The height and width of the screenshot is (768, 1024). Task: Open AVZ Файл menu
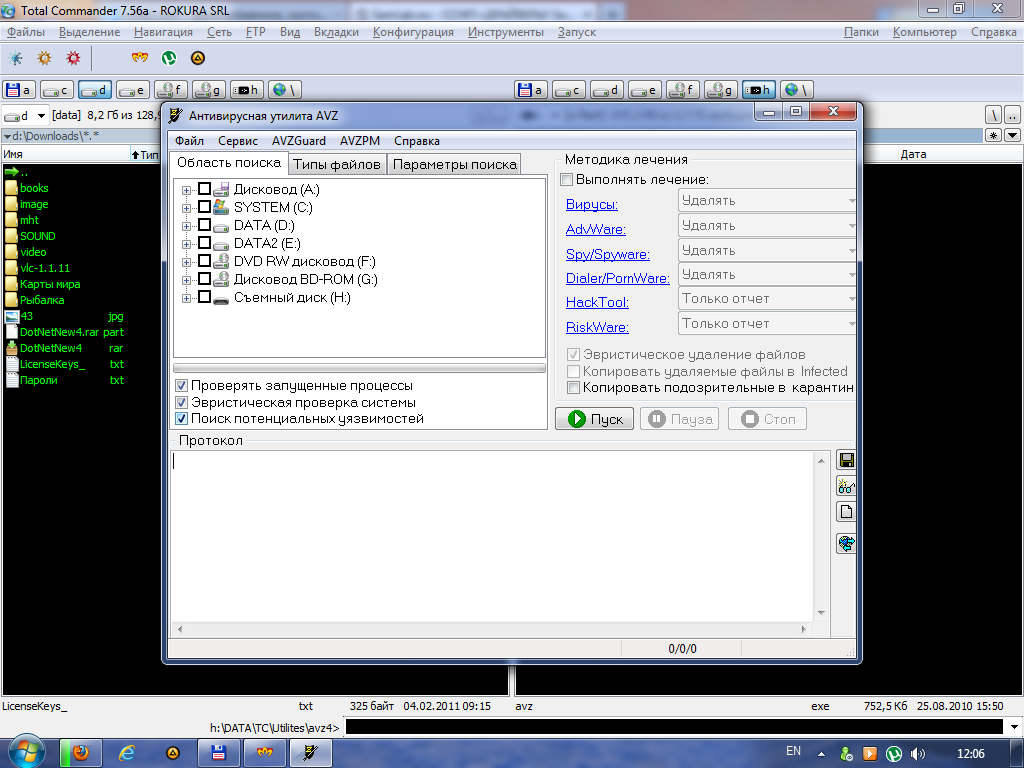pyautogui.click(x=189, y=141)
